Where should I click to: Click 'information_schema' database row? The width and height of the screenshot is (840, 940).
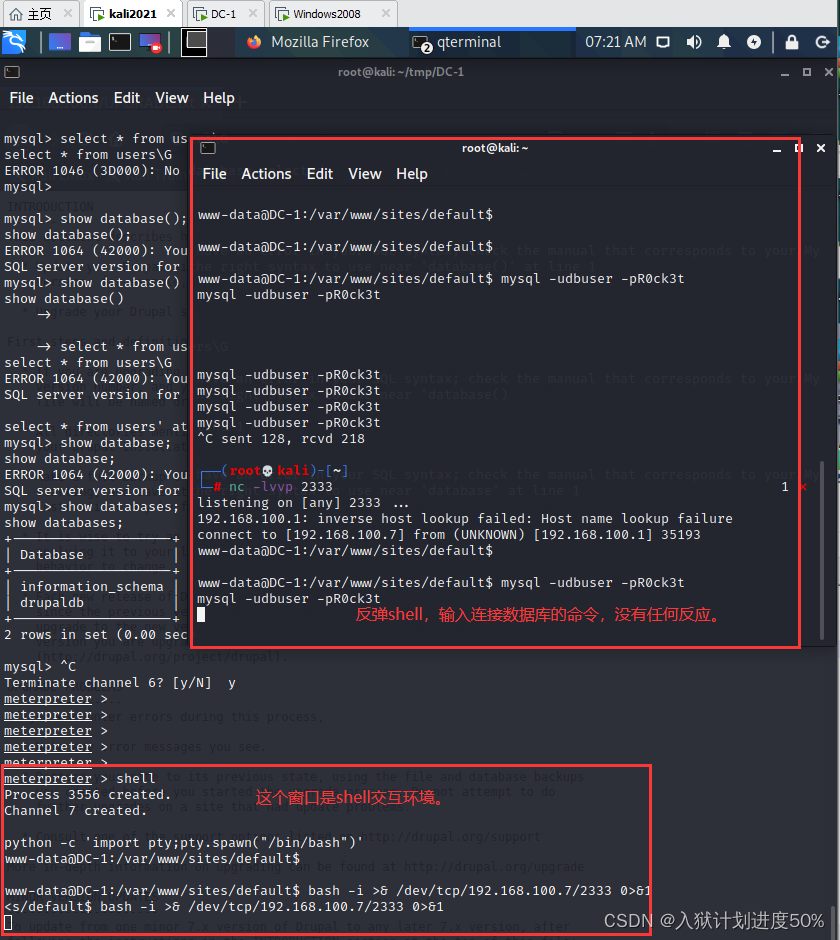tap(91, 586)
